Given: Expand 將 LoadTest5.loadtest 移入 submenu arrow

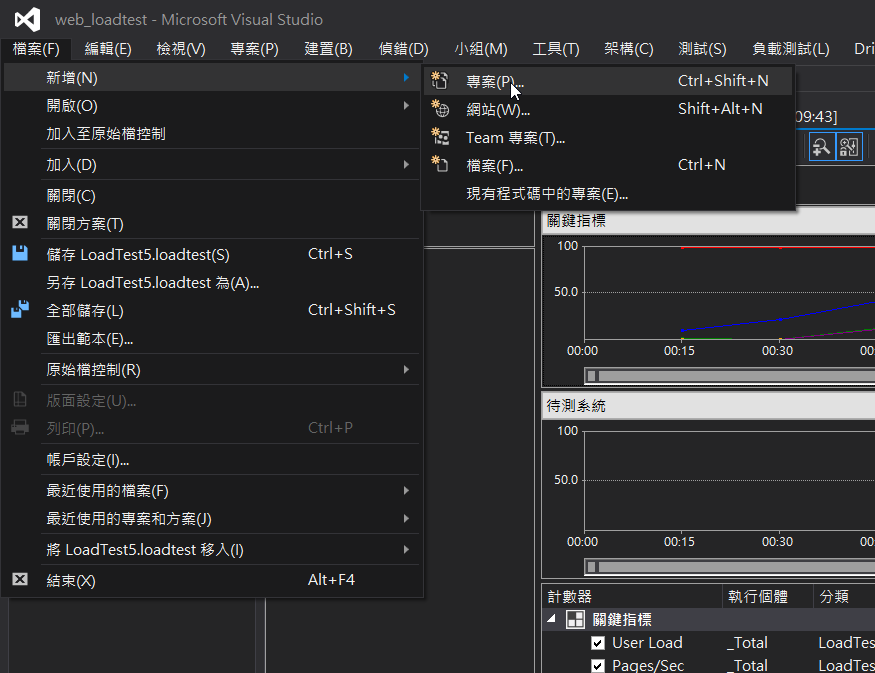Looking at the screenshot, I should (407, 550).
